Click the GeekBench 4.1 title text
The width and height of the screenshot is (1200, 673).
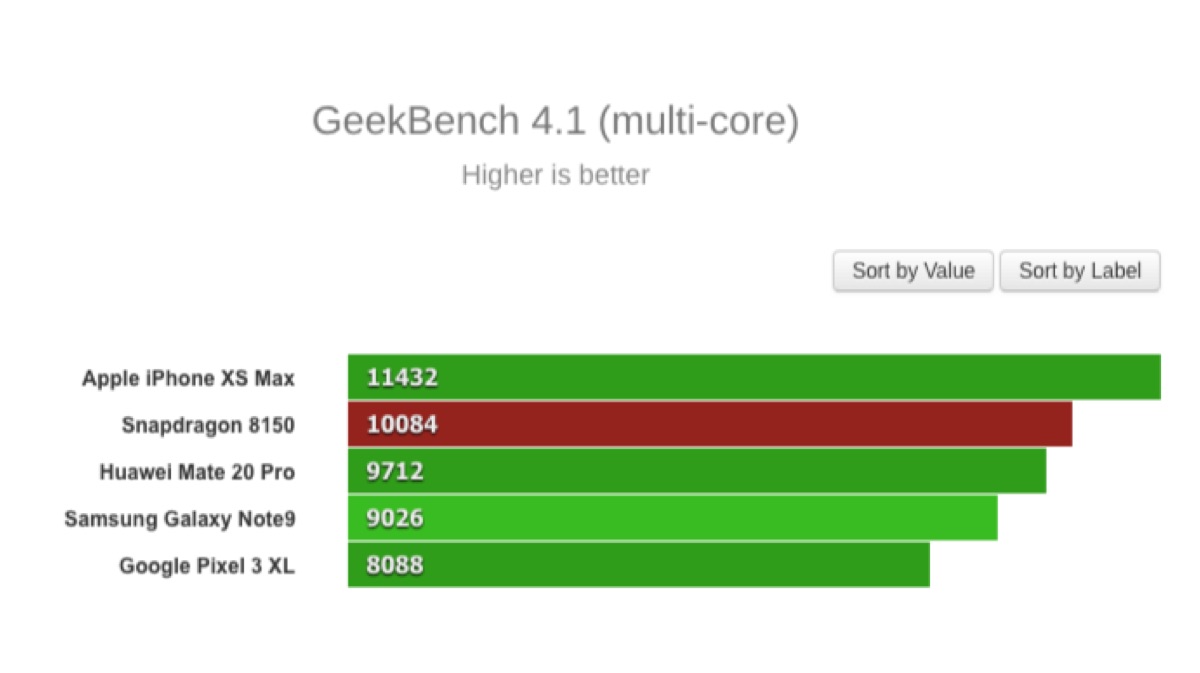pyautogui.click(x=450, y=121)
